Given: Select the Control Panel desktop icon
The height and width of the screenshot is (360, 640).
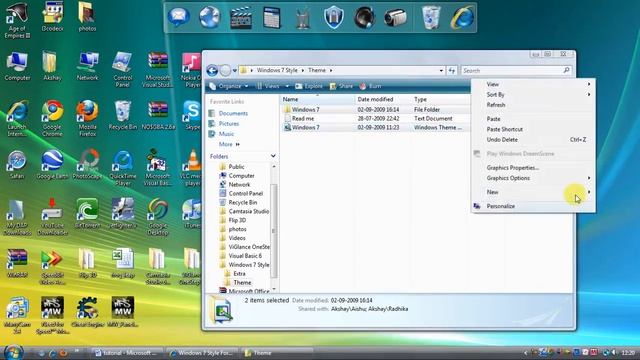Looking at the screenshot, I should pos(122,69).
